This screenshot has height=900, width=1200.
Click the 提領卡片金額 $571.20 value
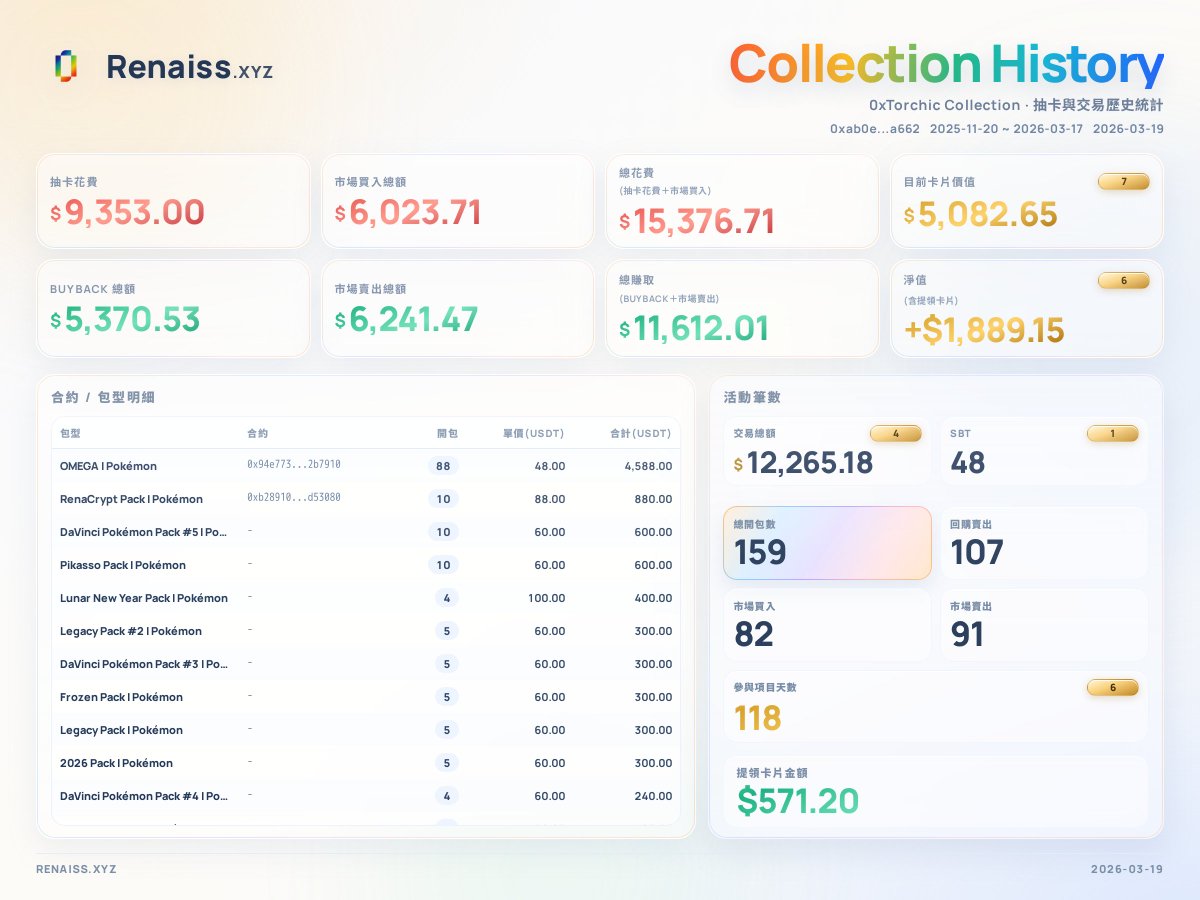coord(798,801)
